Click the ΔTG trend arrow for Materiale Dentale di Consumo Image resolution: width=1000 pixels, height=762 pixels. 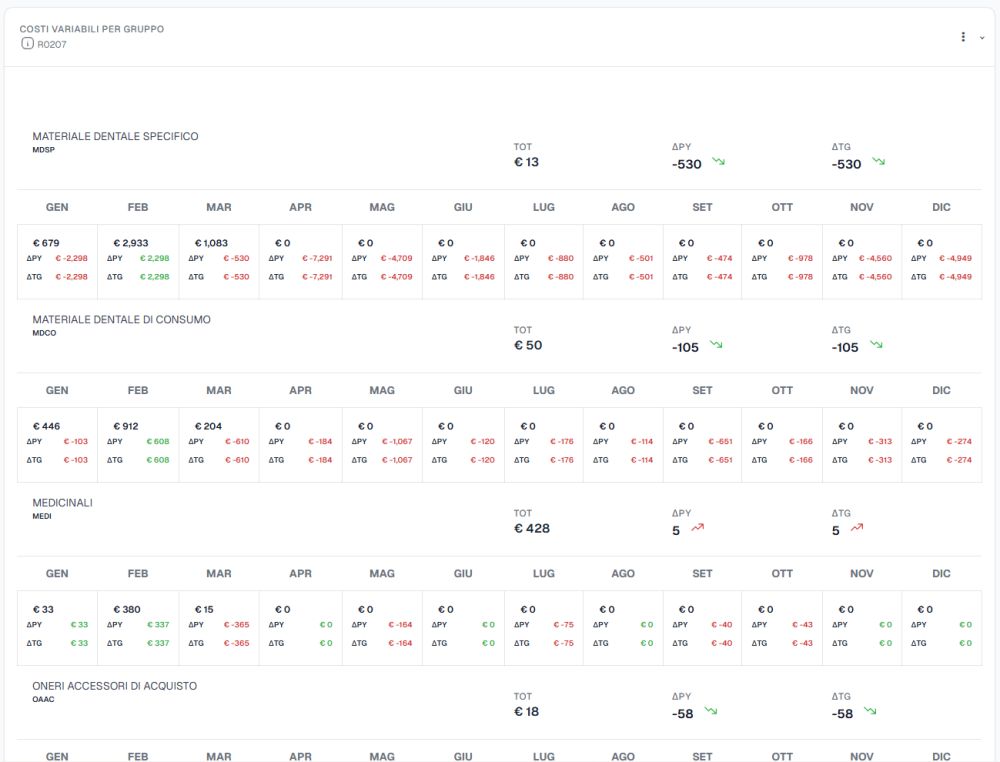[x=876, y=344]
